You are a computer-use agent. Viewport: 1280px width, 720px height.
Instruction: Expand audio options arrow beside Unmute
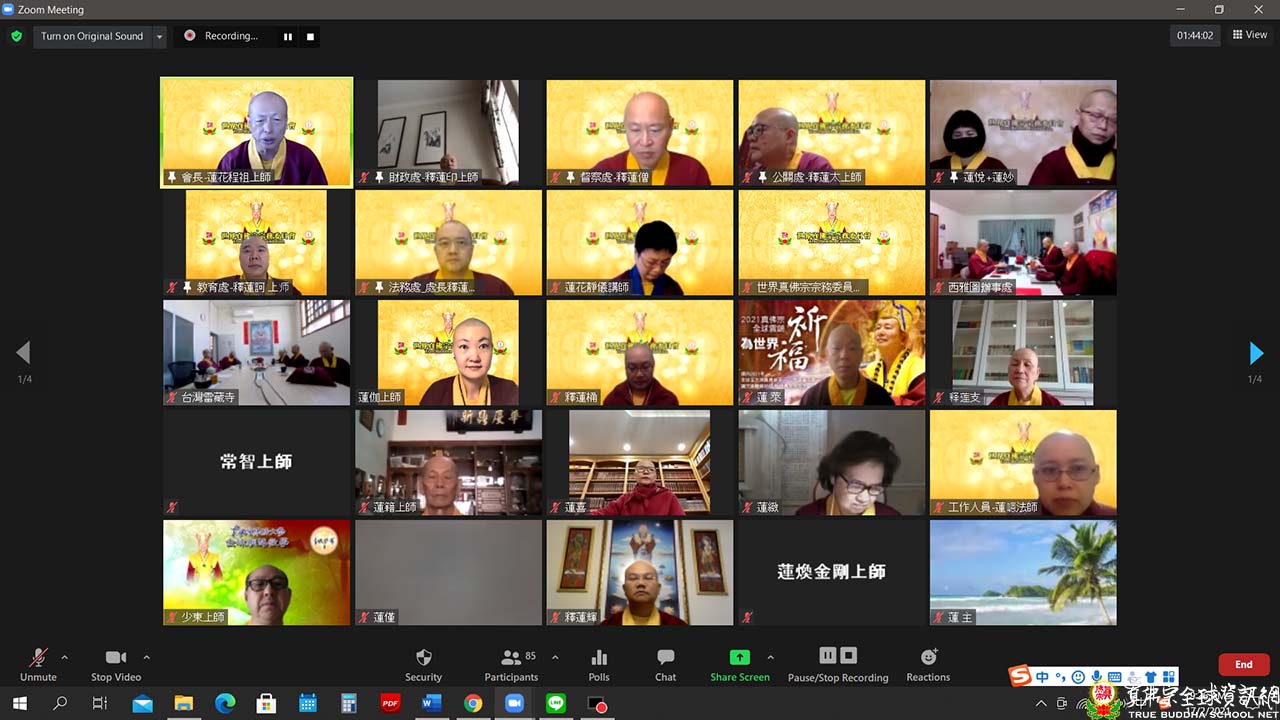pos(65,657)
